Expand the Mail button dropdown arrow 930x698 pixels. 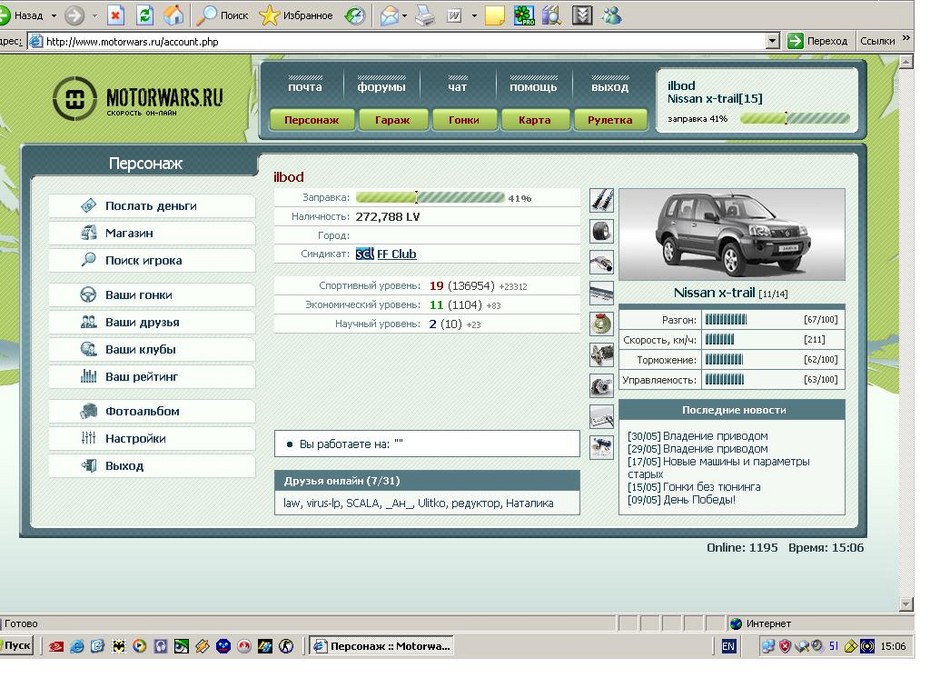tap(405, 16)
